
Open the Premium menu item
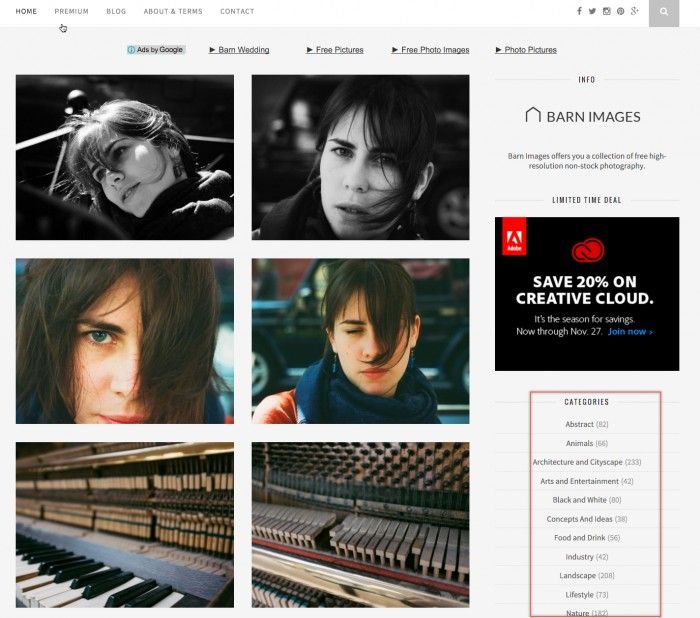click(71, 11)
